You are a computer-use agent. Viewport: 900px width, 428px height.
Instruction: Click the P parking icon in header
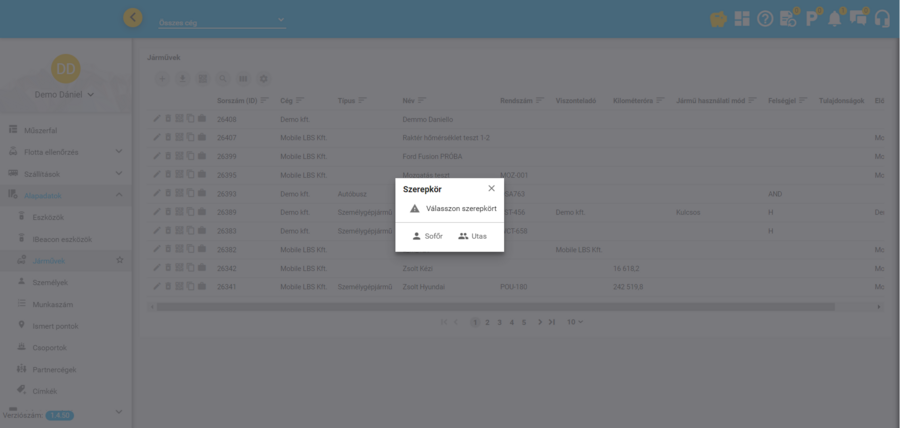click(811, 19)
